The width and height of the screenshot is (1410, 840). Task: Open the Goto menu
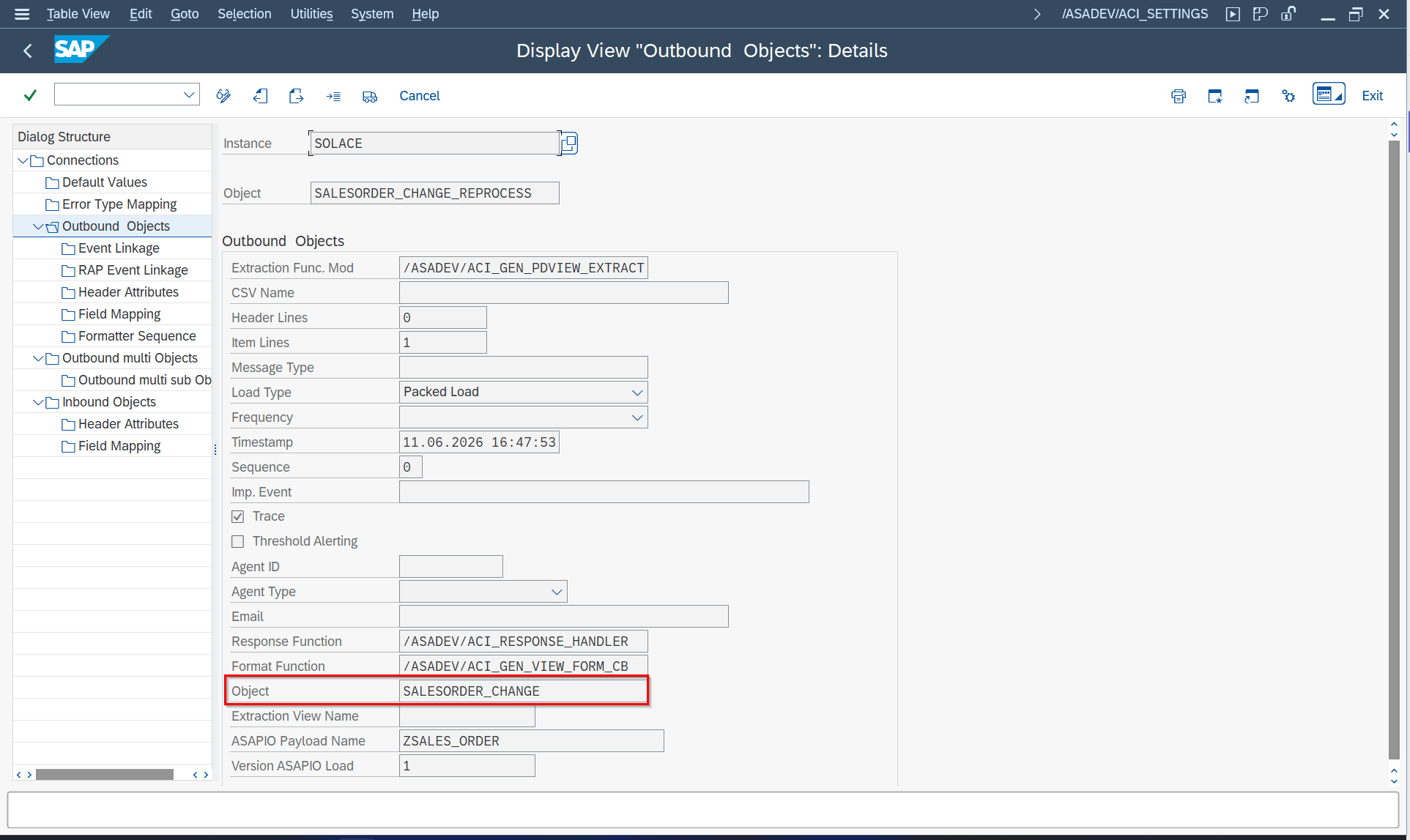point(185,14)
